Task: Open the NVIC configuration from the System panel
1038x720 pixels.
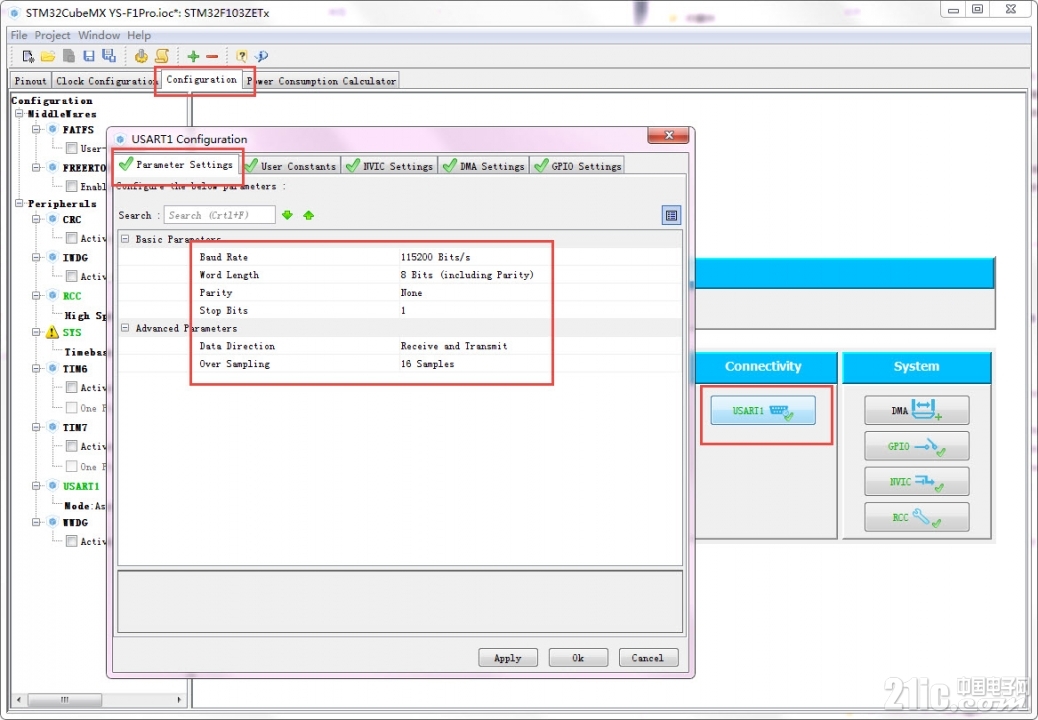Action: click(x=916, y=482)
